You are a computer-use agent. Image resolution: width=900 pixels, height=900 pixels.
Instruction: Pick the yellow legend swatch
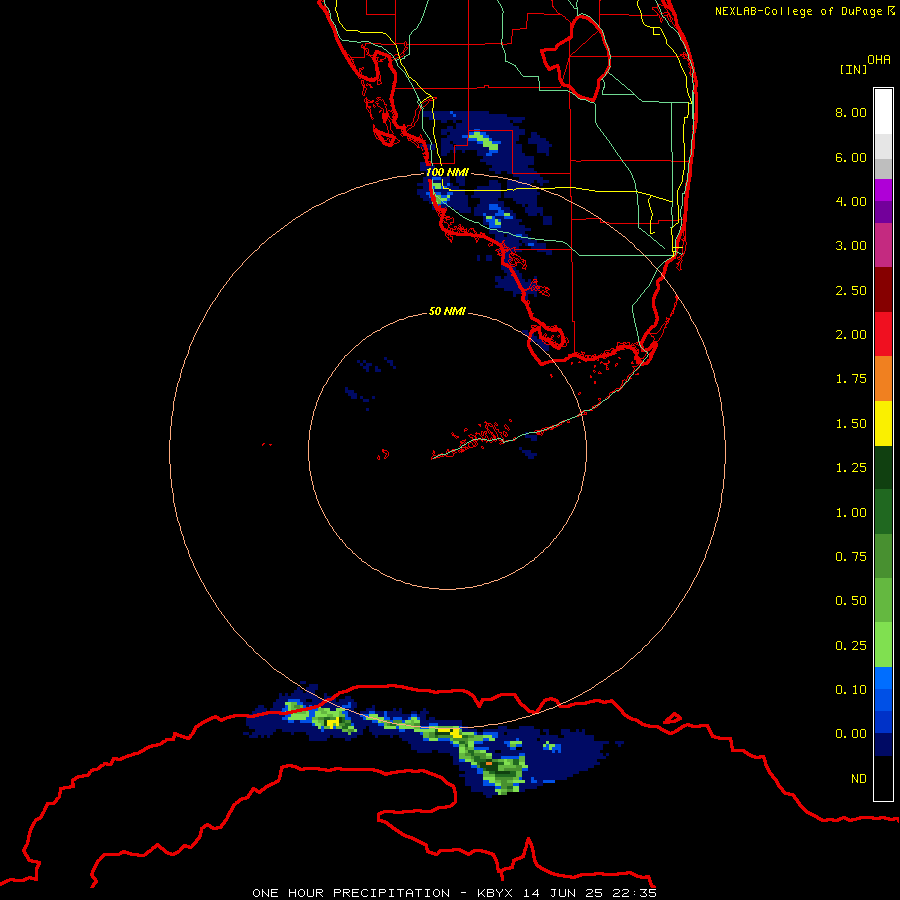(x=883, y=424)
